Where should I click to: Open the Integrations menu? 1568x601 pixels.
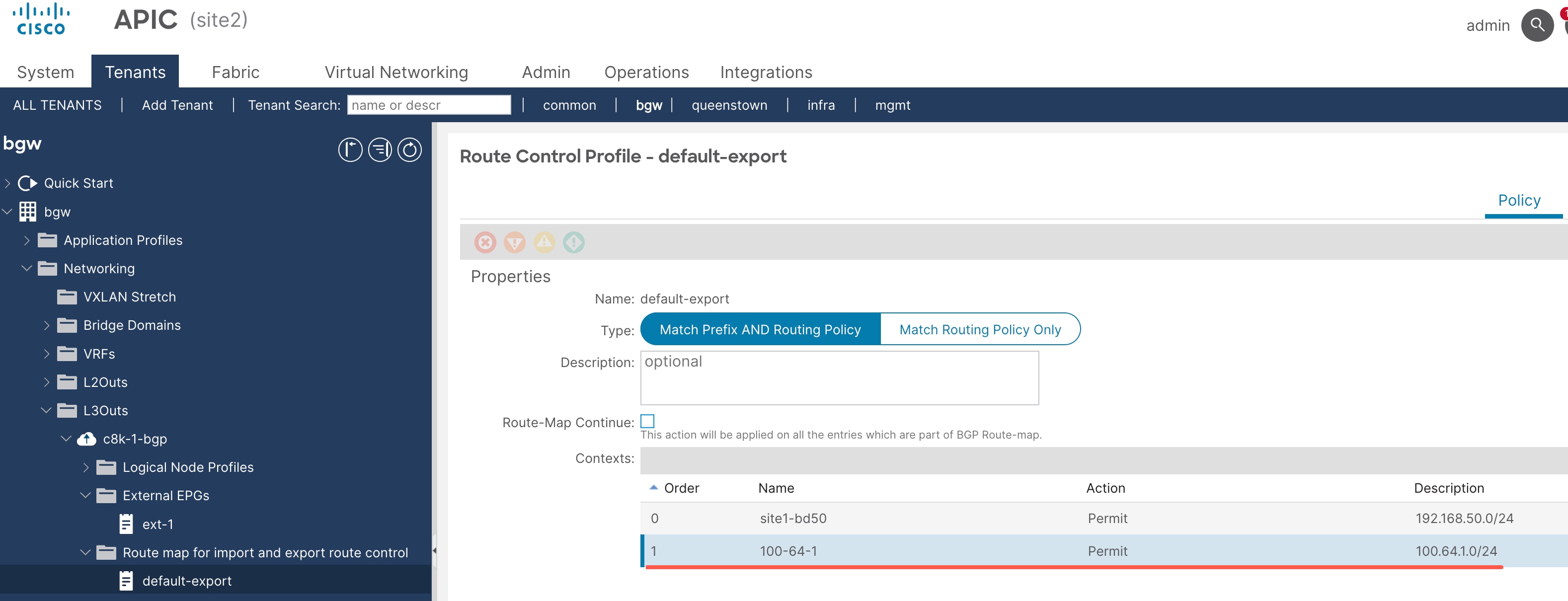tap(766, 73)
